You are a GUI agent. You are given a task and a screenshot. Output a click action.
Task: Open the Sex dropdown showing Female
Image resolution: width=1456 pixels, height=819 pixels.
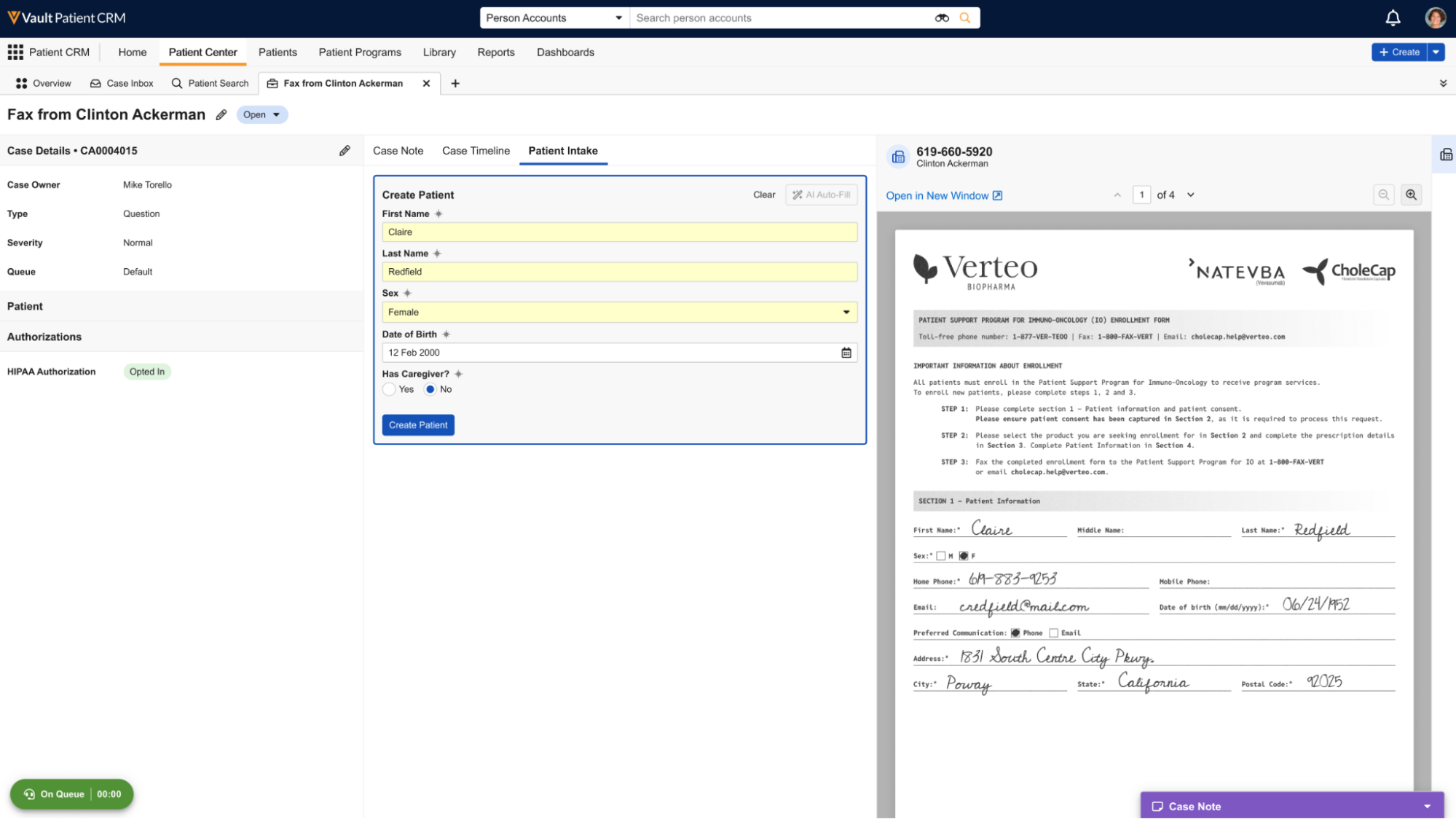pos(619,313)
